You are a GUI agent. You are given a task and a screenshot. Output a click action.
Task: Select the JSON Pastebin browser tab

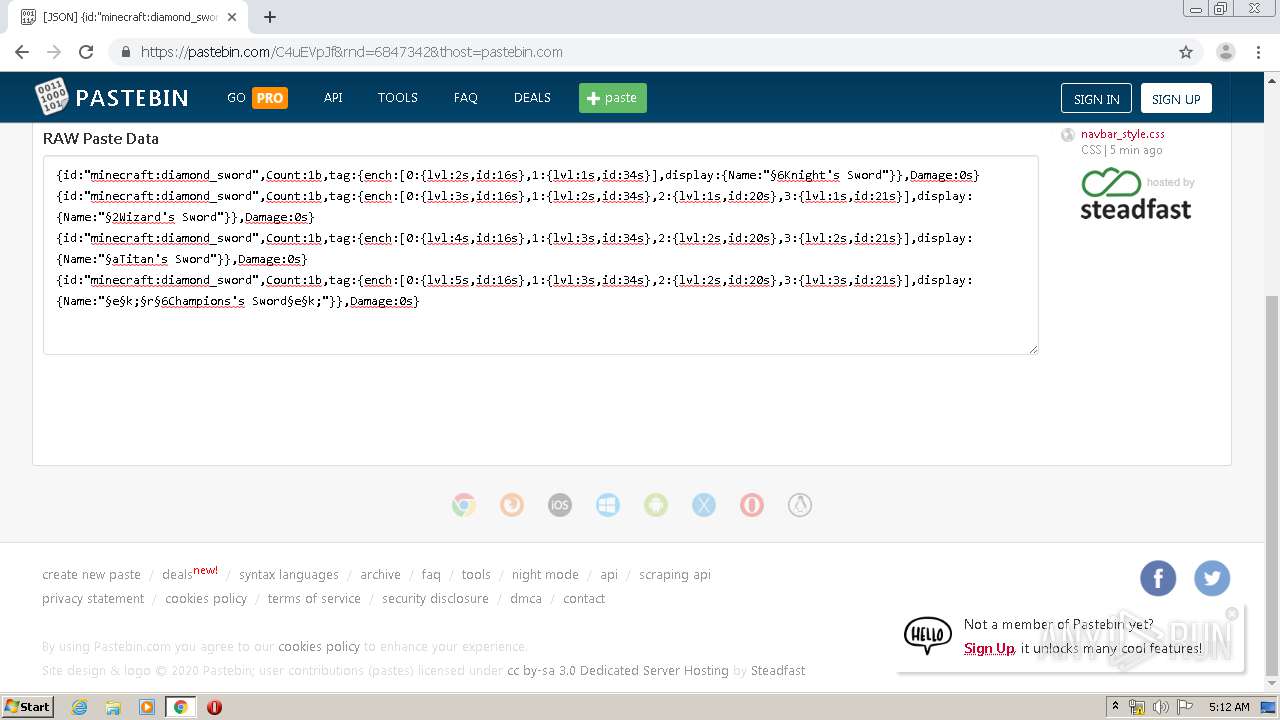point(130,17)
